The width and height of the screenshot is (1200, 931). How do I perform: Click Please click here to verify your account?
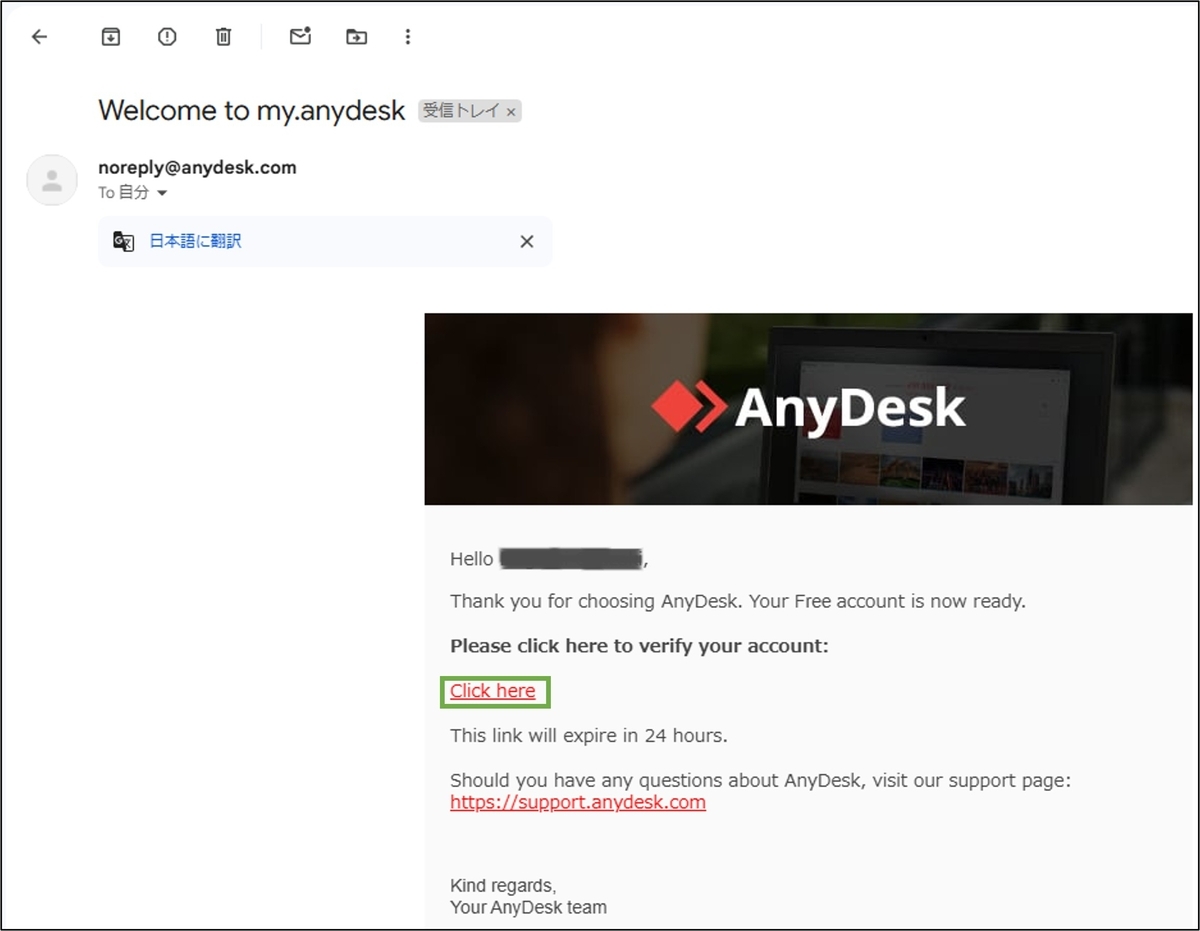coord(639,646)
